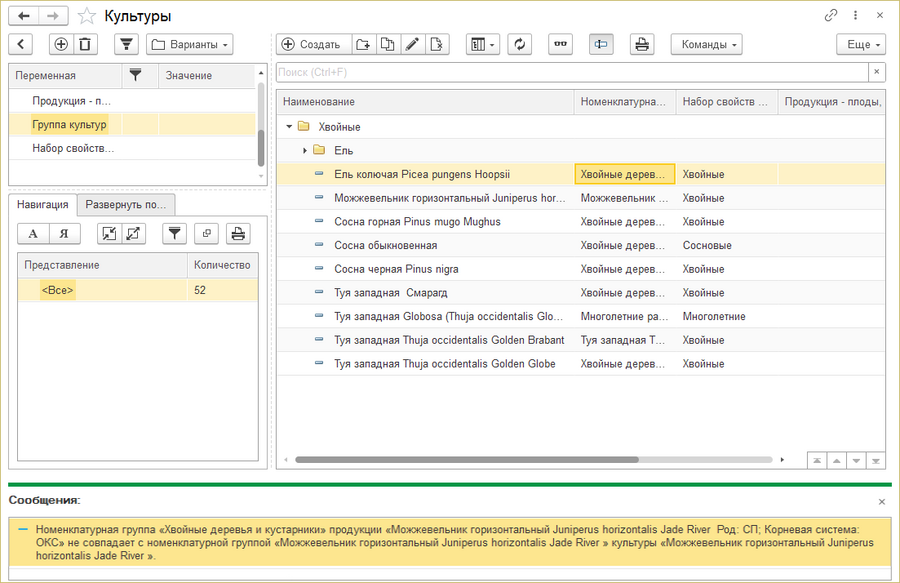Click the Еще button
This screenshot has height=583, width=900.
pos(861,44)
